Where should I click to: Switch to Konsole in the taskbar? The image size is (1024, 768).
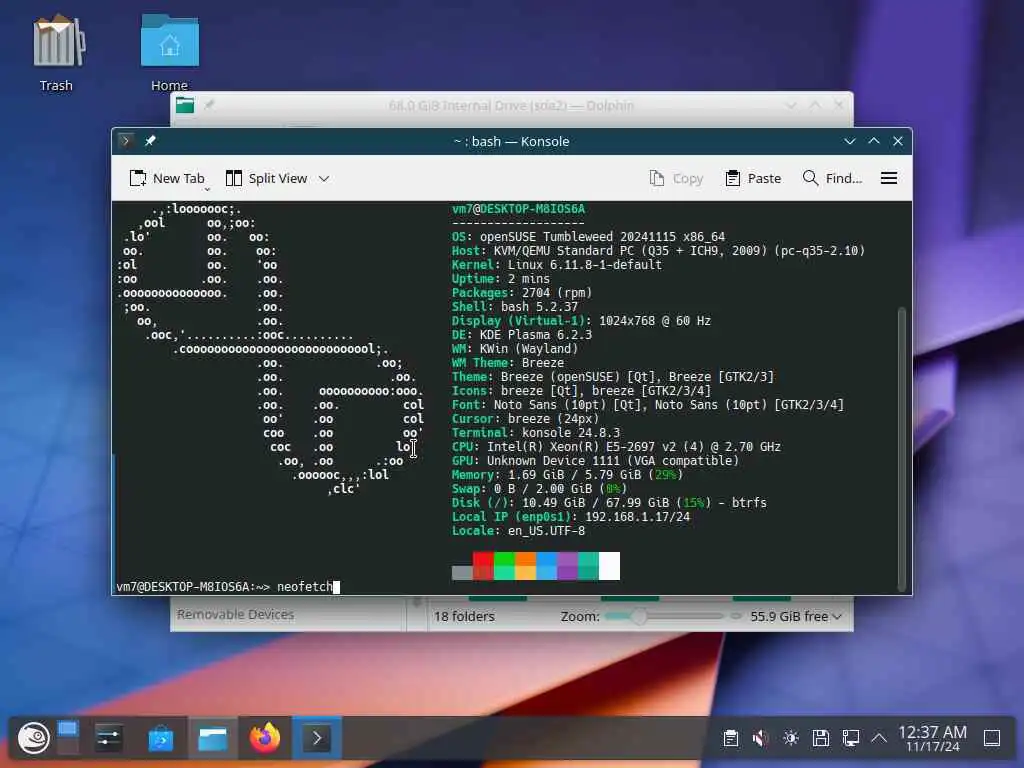click(317, 738)
